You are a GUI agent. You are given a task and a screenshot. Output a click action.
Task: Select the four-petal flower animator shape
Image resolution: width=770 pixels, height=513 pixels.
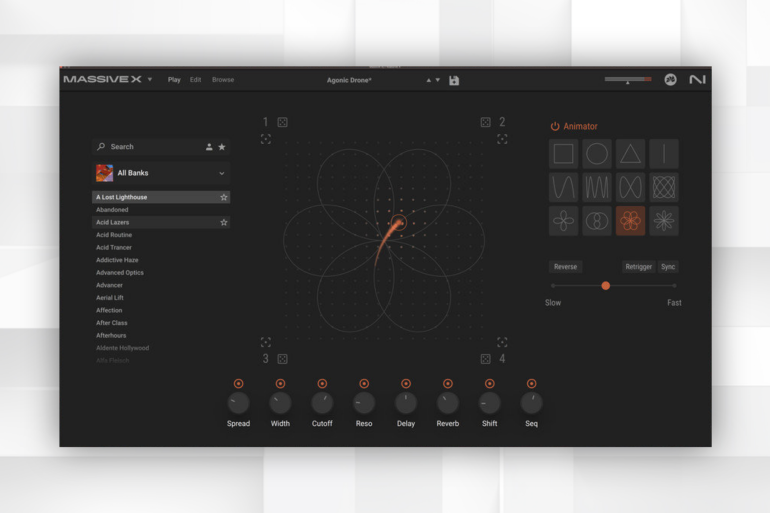point(563,221)
